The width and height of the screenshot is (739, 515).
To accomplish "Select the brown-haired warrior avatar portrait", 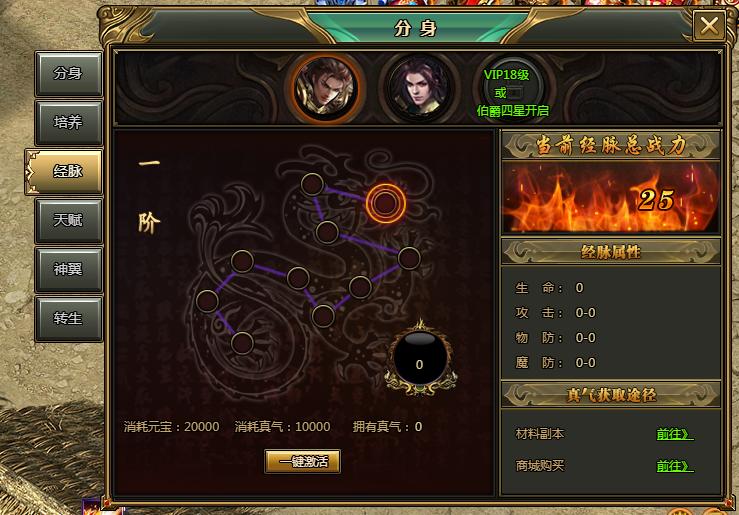I will point(325,88).
